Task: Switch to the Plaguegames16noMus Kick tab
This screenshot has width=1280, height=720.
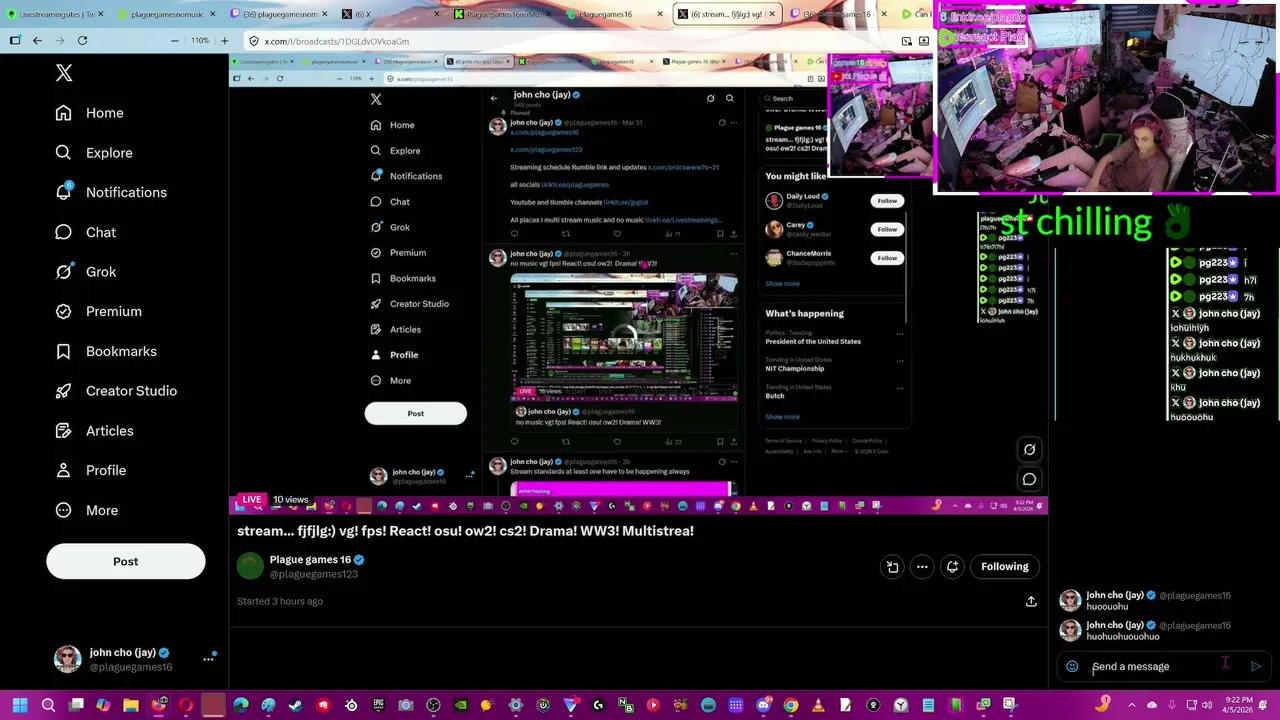Action: click(x=500, y=14)
